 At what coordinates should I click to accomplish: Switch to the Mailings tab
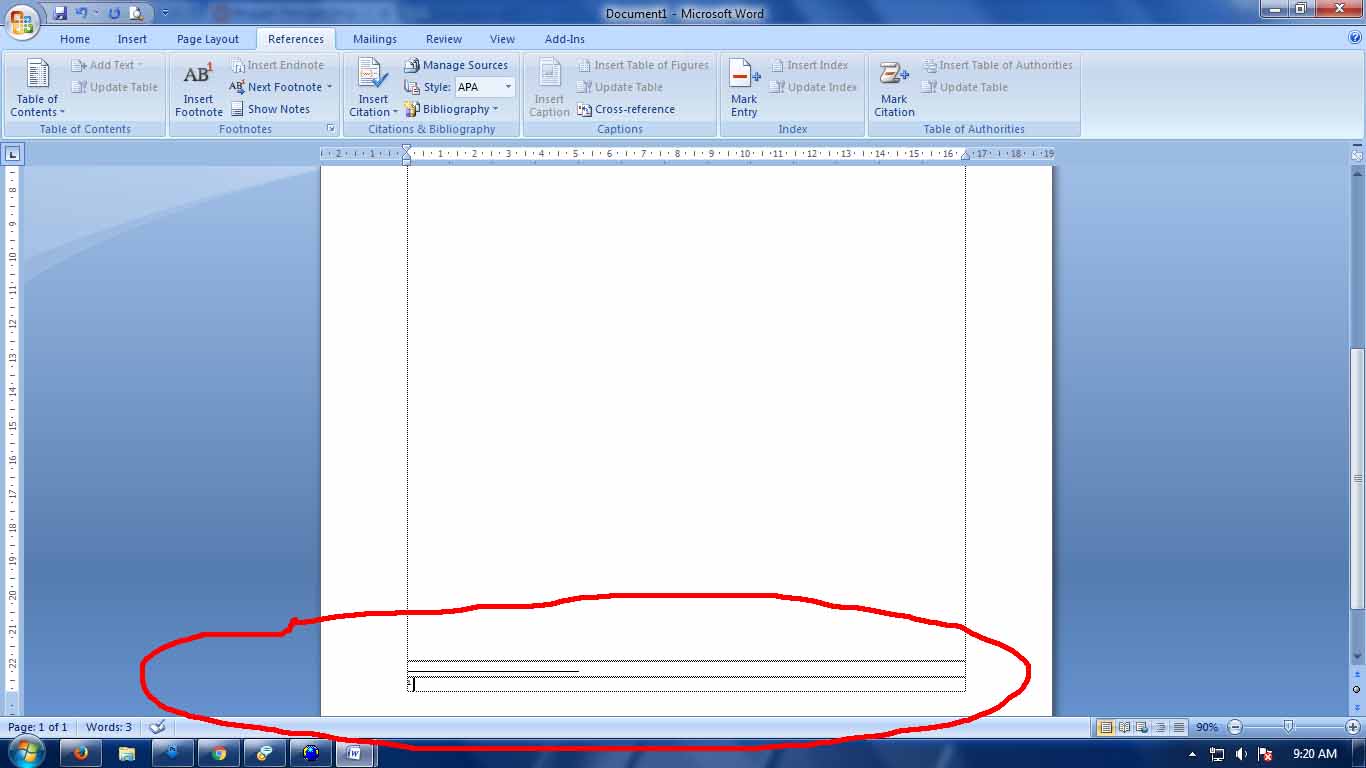(x=374, y=39)
